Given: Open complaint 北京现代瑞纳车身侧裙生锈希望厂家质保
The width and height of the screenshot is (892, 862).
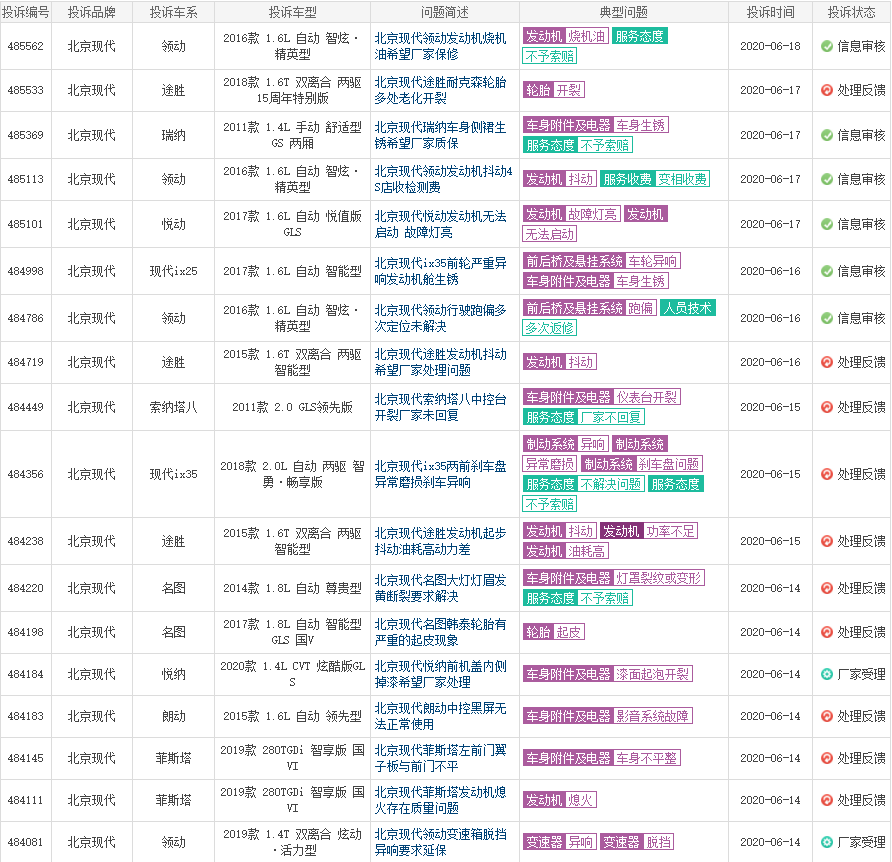Looking at the screenshot, I should [440, 135].
